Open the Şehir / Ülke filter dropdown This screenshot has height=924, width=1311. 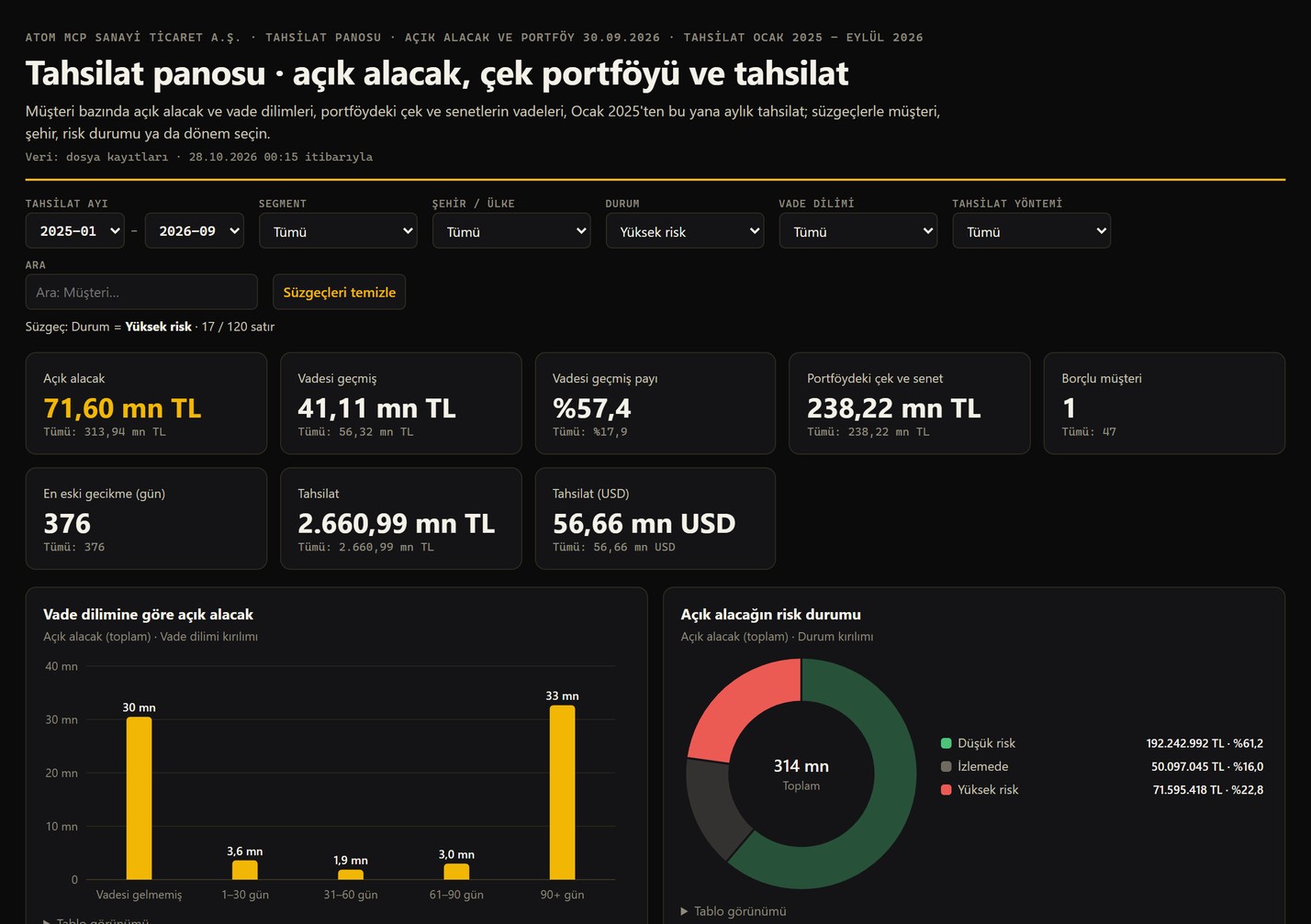coord(511,231)
